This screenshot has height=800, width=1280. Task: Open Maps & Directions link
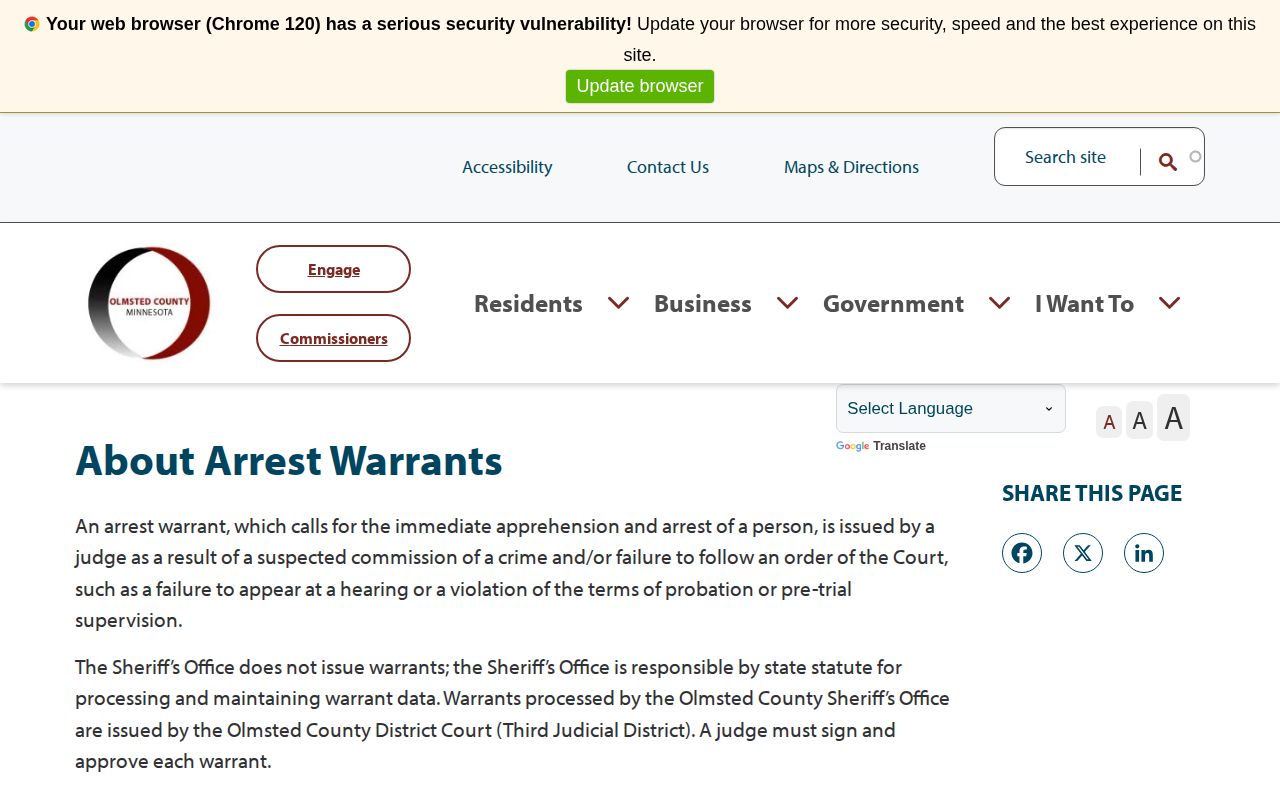pyautogui.click(x=851, y=167)
